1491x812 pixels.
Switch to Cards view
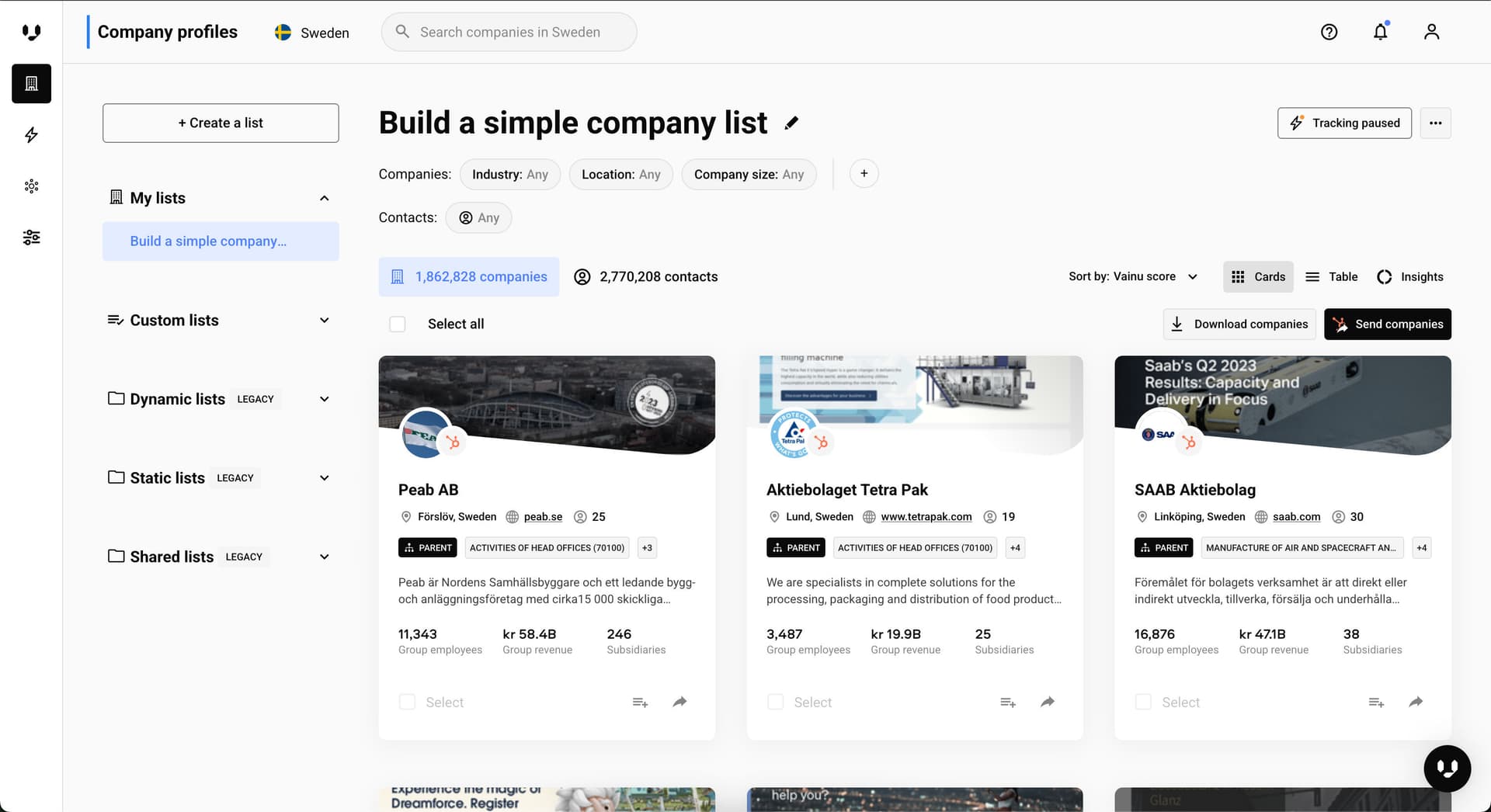[x=1258, y=277]
